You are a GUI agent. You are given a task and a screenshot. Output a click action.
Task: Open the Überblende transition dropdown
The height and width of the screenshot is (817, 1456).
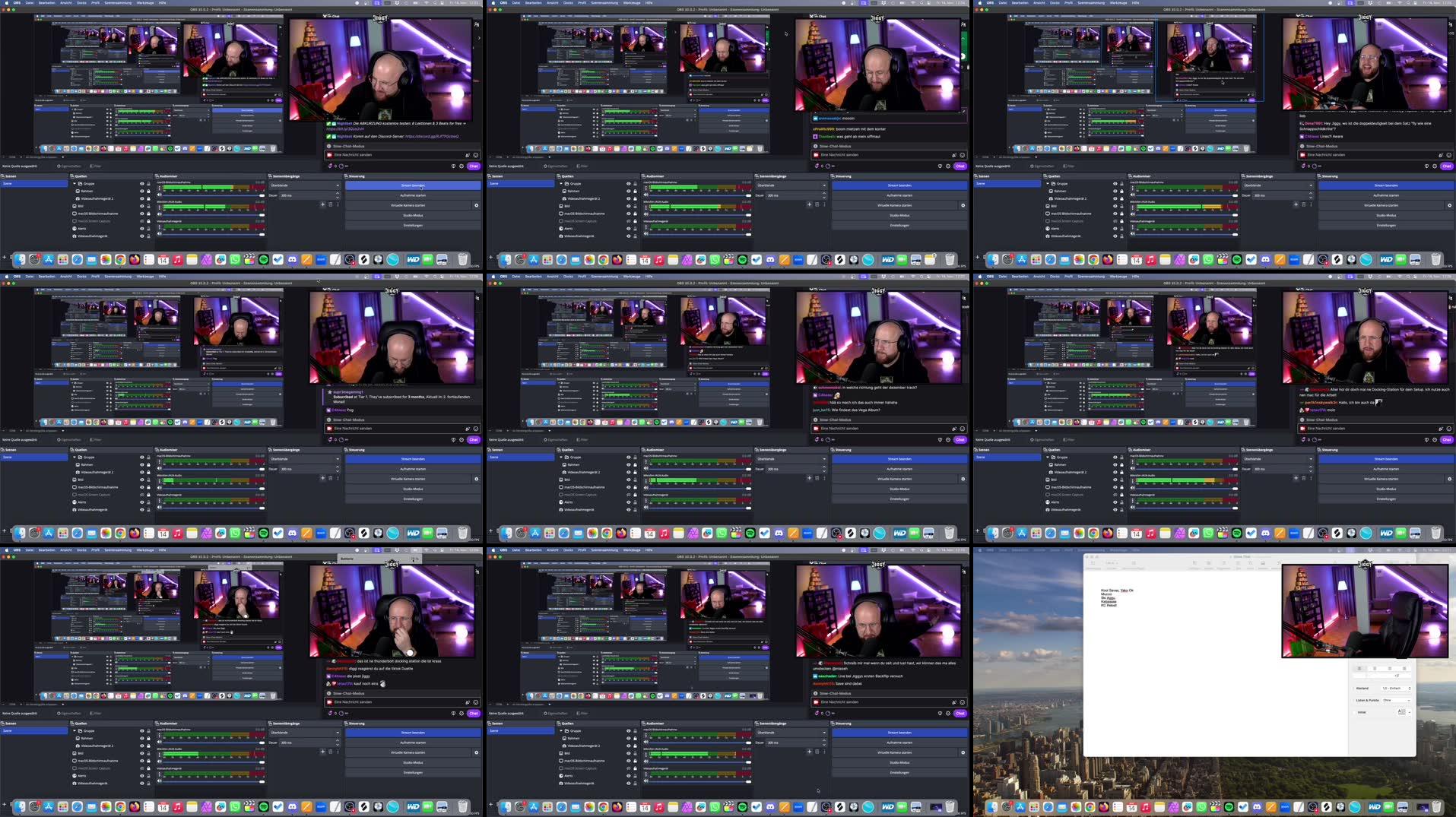(x=305, y=185)
